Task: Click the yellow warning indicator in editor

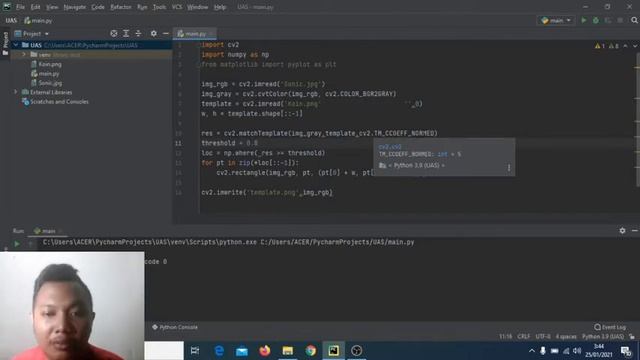Action: pos(600,46)
